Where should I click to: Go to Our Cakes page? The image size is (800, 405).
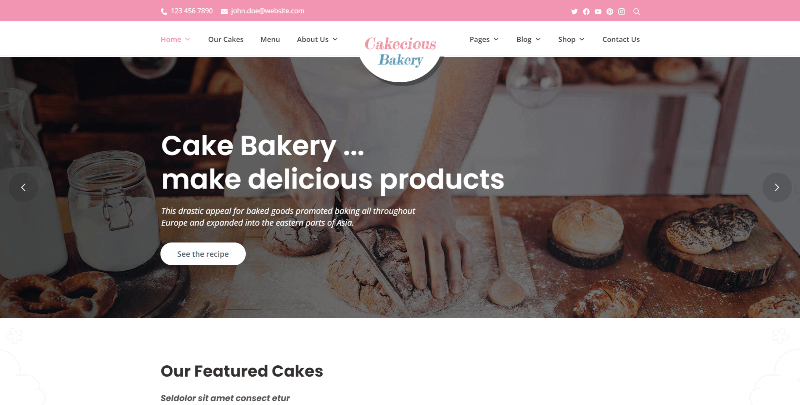tap(226, 39)
